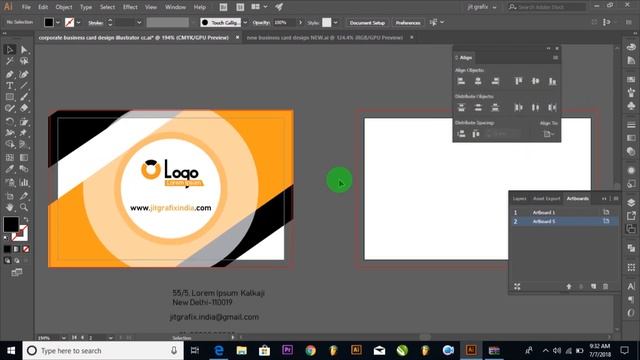Open fill color dropdown in control bar
The height and width of the screenshot is (360, 640).
[x=58, y=22]
